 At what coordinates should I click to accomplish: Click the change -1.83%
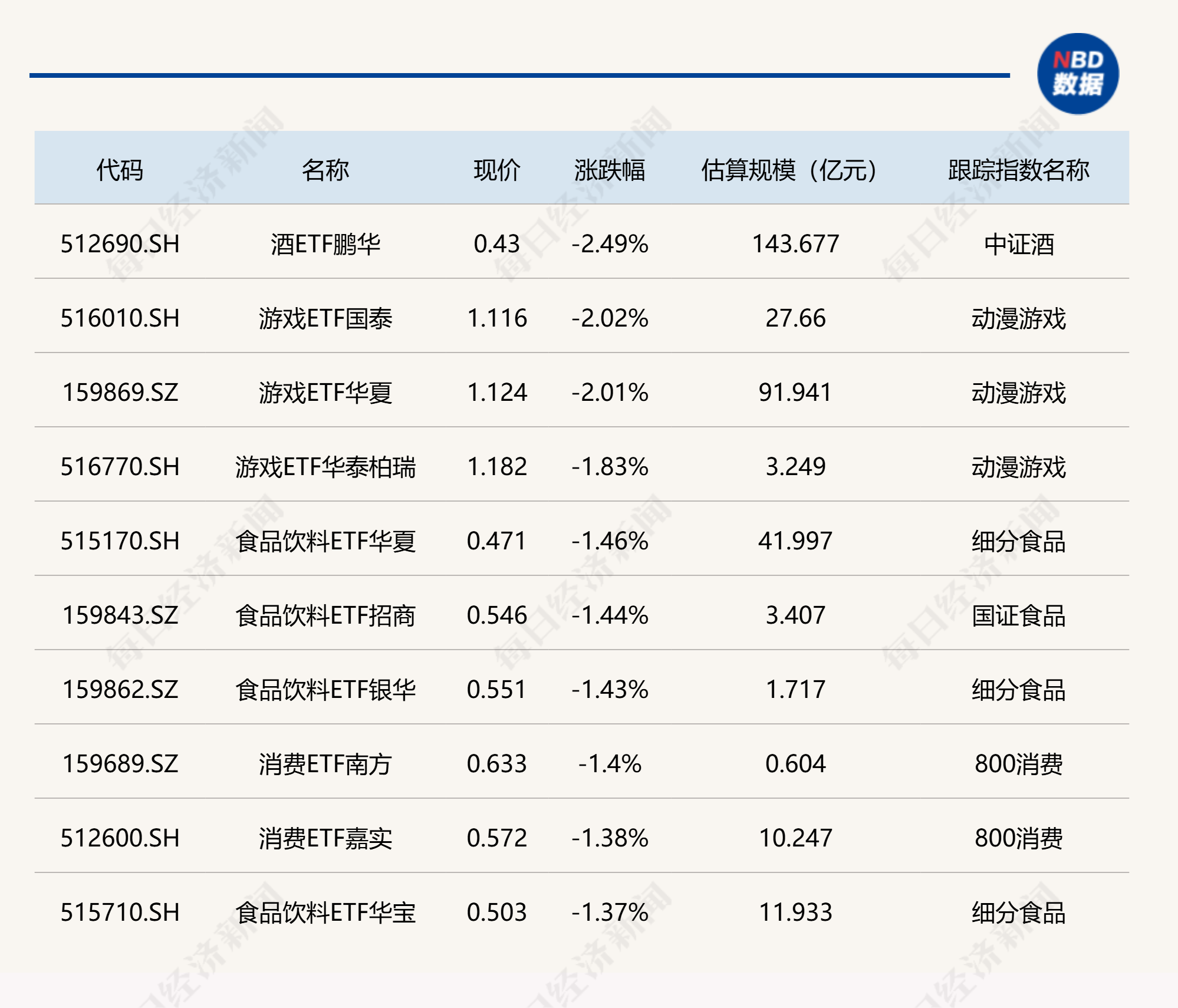pyautogui.click(x=610, y=467)
